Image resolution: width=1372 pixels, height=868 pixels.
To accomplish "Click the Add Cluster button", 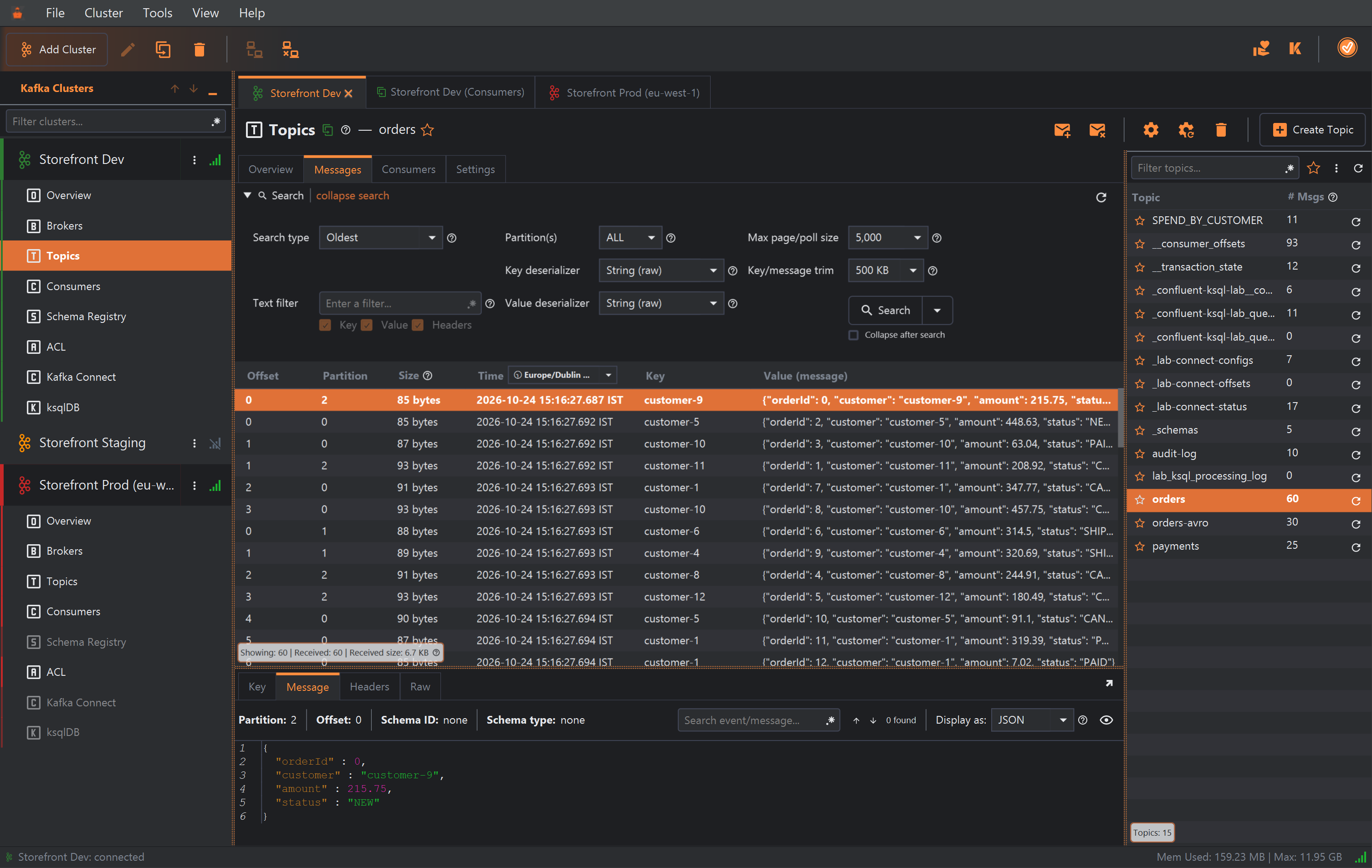I will pyautogui.click(x=57, y=50).
